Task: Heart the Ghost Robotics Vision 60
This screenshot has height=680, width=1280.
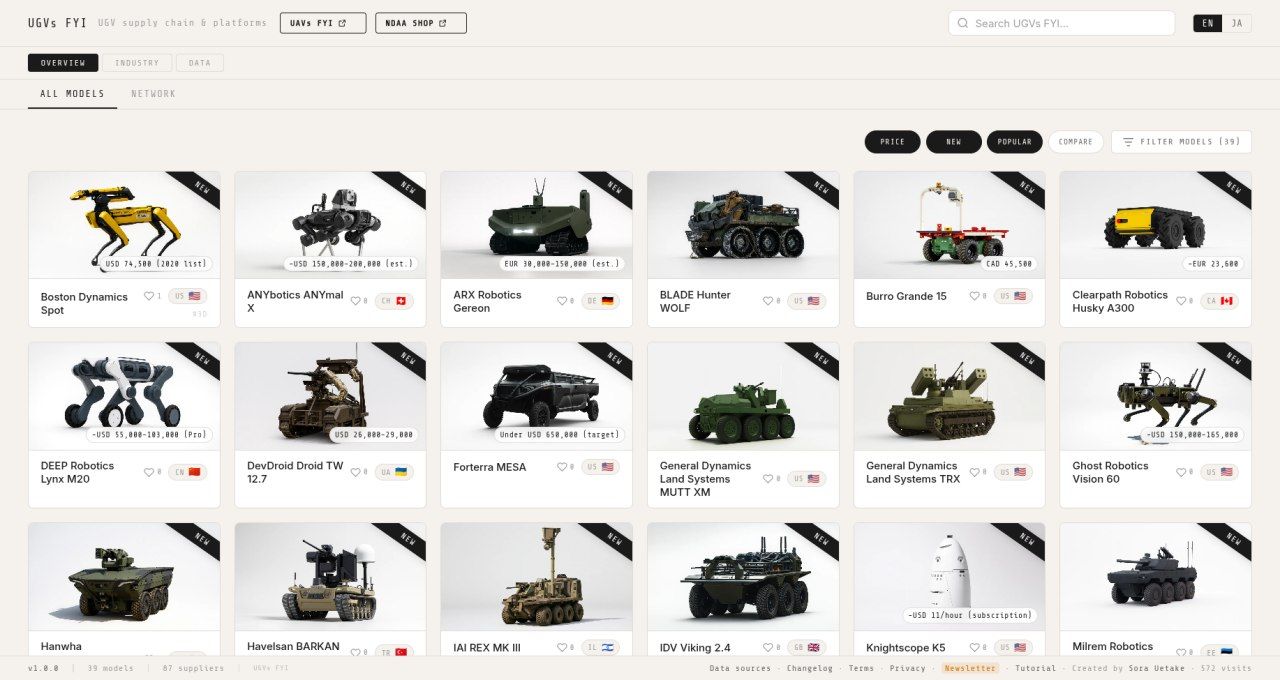Action: (1181, 472)
